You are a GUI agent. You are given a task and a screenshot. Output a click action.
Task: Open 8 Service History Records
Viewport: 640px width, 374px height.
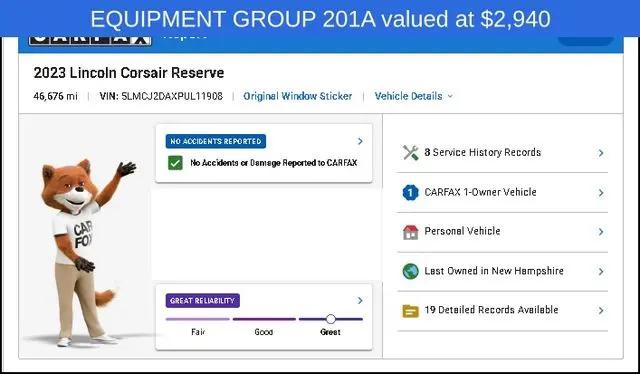click(x=502, y=153)
